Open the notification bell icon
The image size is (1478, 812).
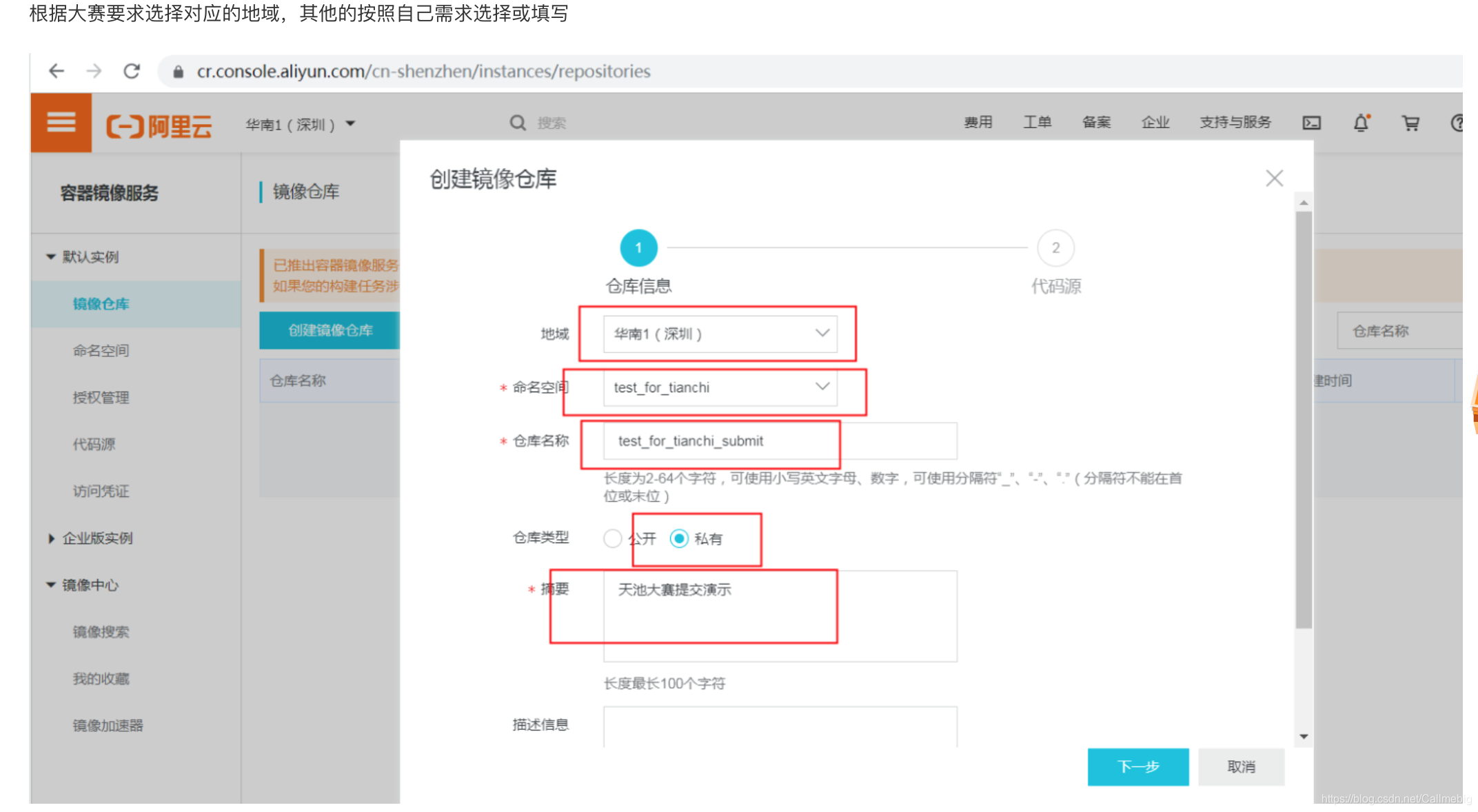(1360, 123)
